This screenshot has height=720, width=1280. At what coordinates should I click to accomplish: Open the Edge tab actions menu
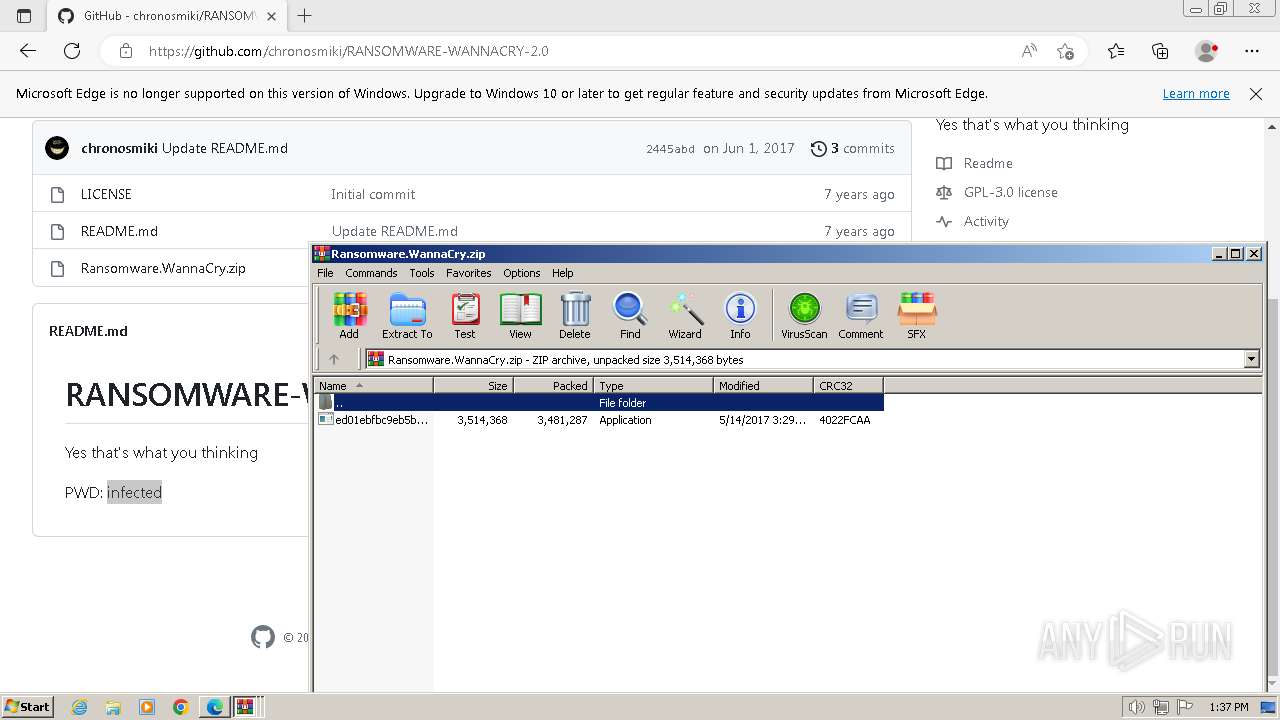pyautogui.click(x=24, y=16)
